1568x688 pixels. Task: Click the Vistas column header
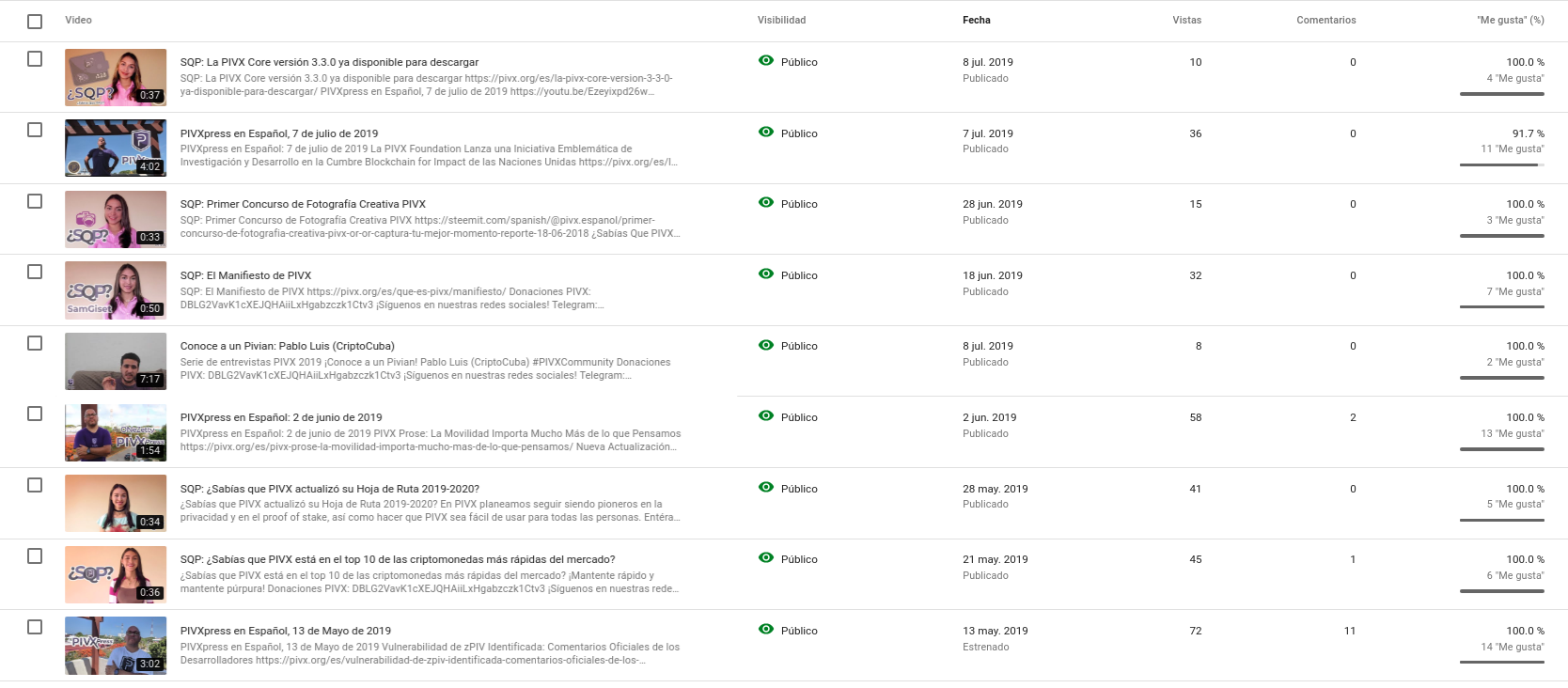click(x=1186, y=20)
